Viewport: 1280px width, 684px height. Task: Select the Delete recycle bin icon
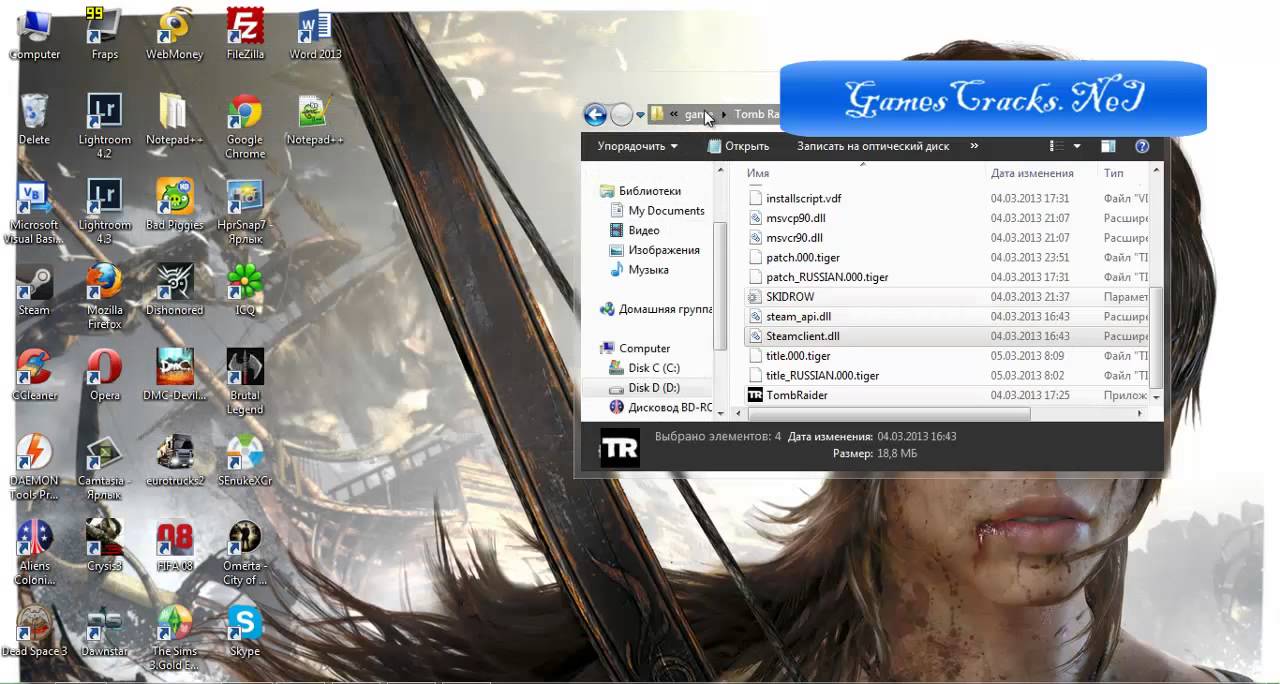pos(34,119)
